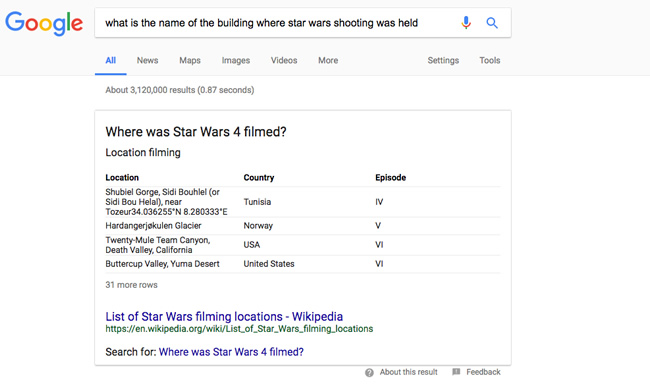Image resolution: width=650 pixels, height=392 pixels.
Task: Click the About 3,120,000 results count
Action: pyautogui.click(x=179, y=90)
